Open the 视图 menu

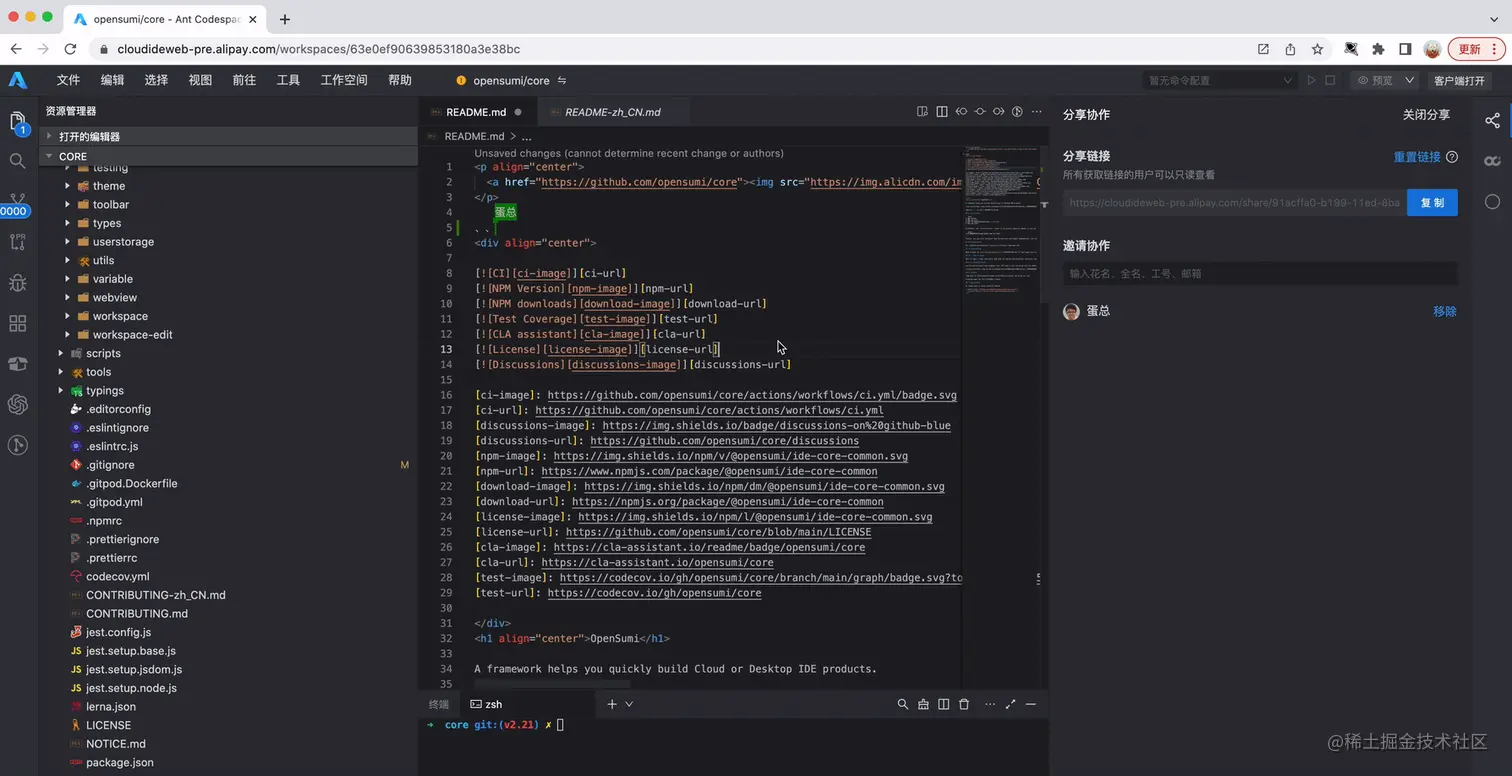coord(200,80)
